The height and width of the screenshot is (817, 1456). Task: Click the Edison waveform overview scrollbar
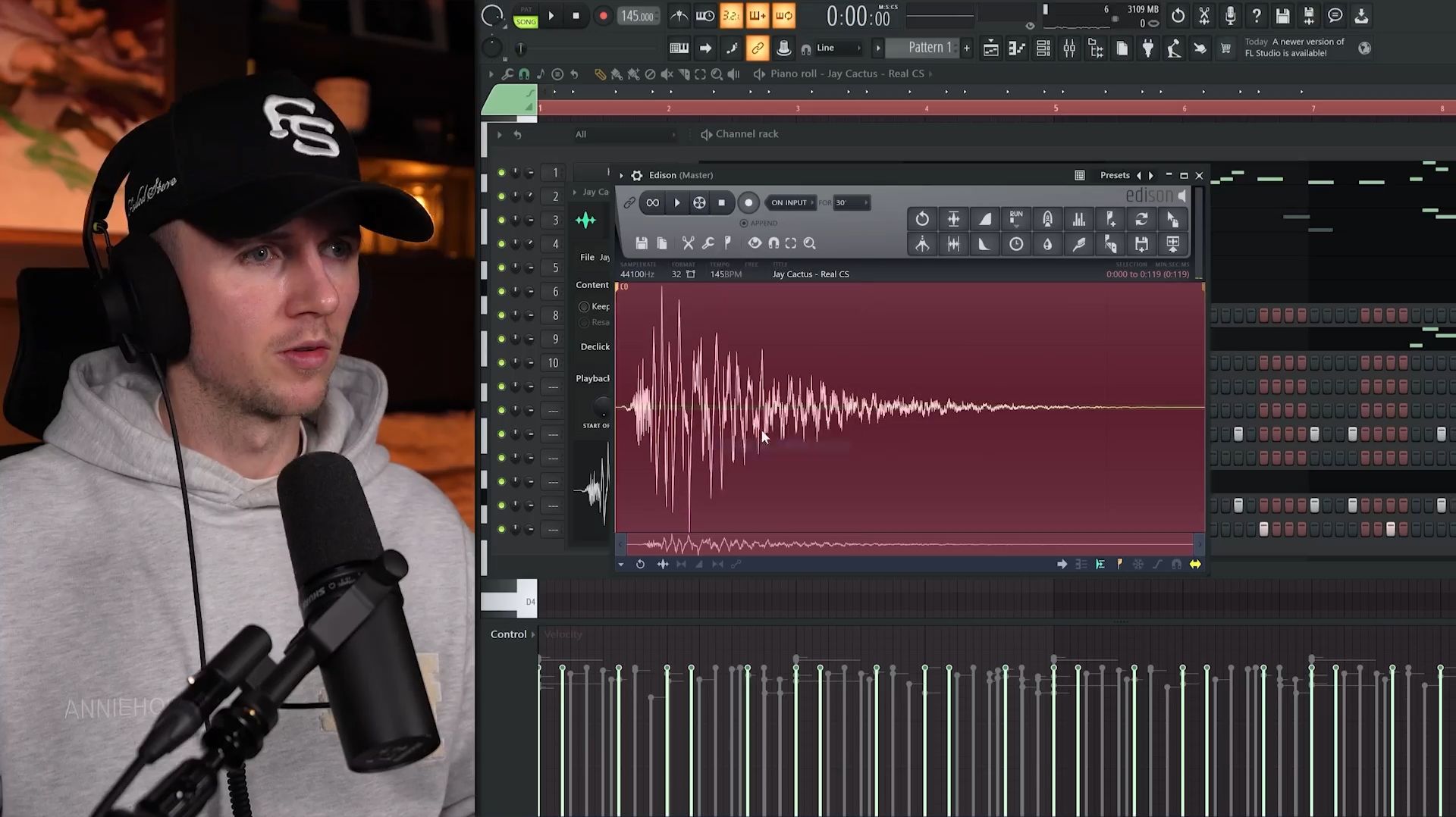(x=909, y=543)
